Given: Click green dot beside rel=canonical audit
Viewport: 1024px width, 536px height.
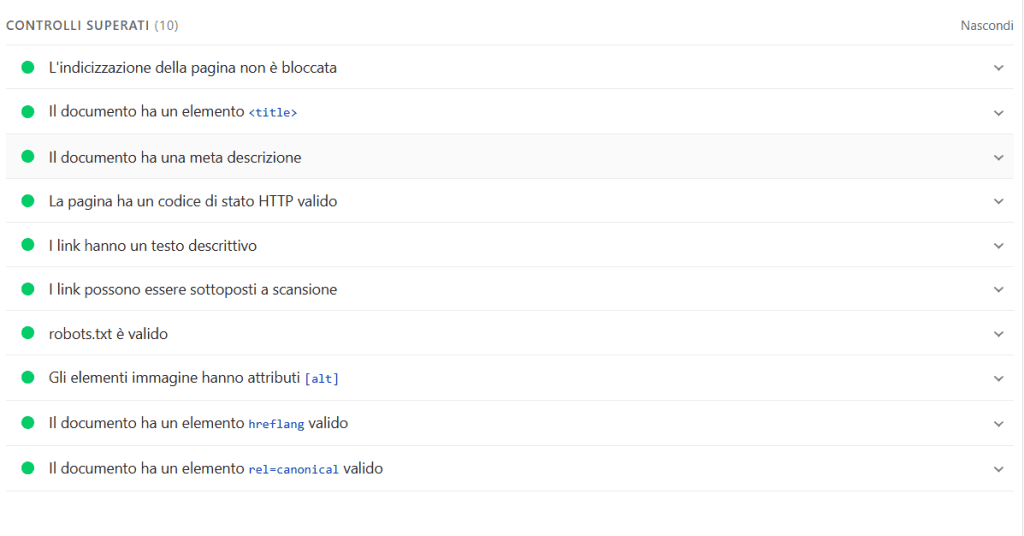Looking at the screenshot, I should pyautogui.click(x=28, y=468).
